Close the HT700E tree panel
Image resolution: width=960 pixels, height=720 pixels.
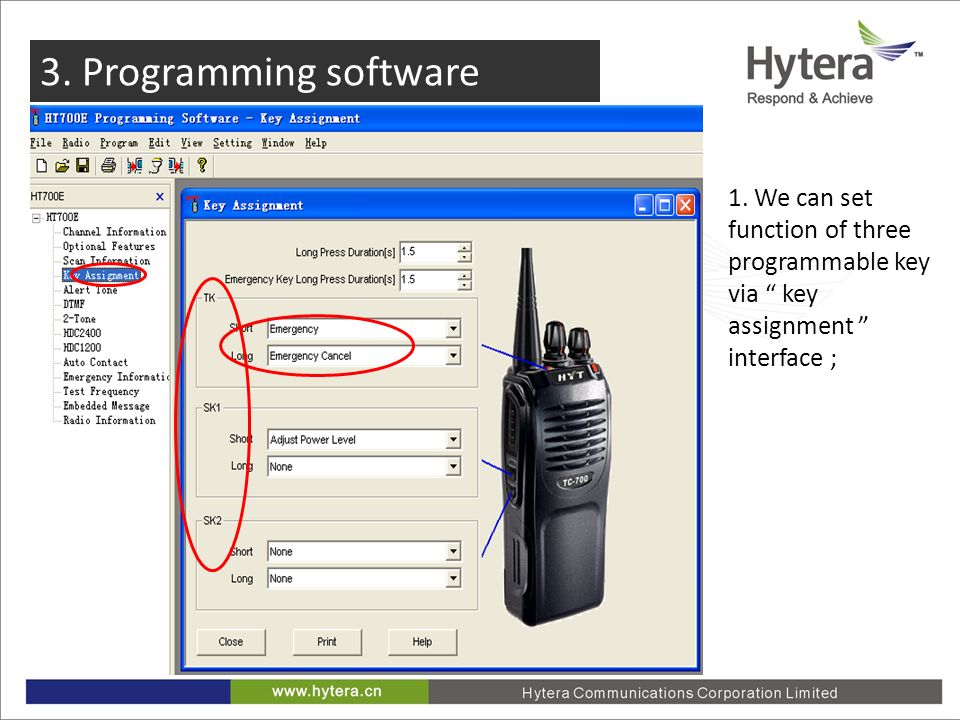tap(160, 197)
